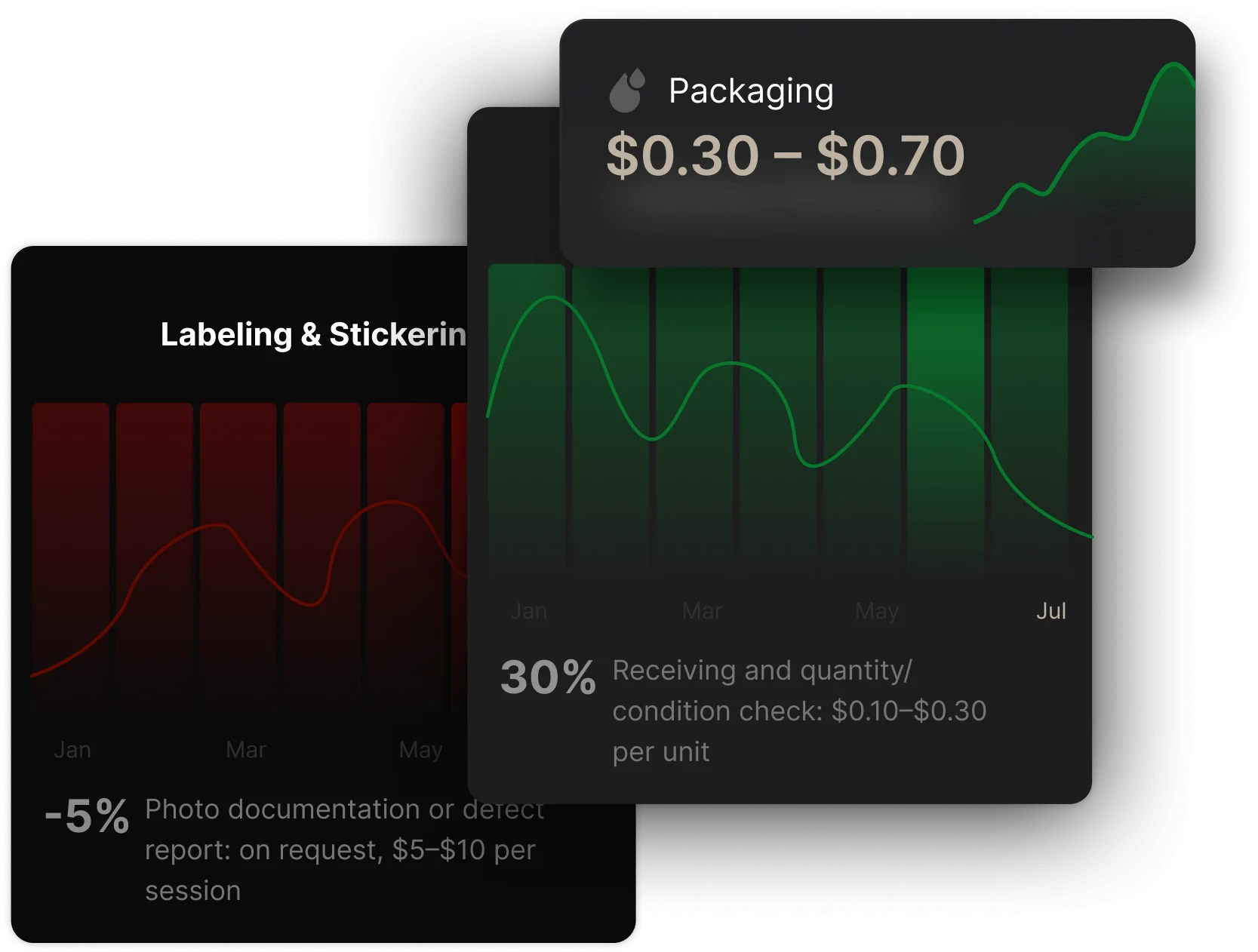The height and width of the screenshot is (952, 1258).
Task: Click the Jan label under red chart
Action: coord(72,750)
